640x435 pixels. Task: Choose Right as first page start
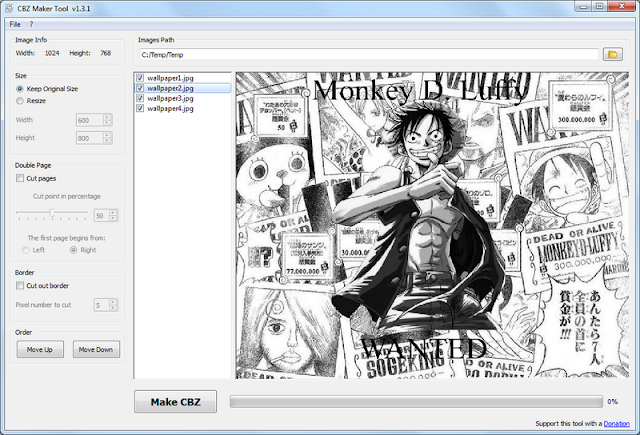coord(73,250)
